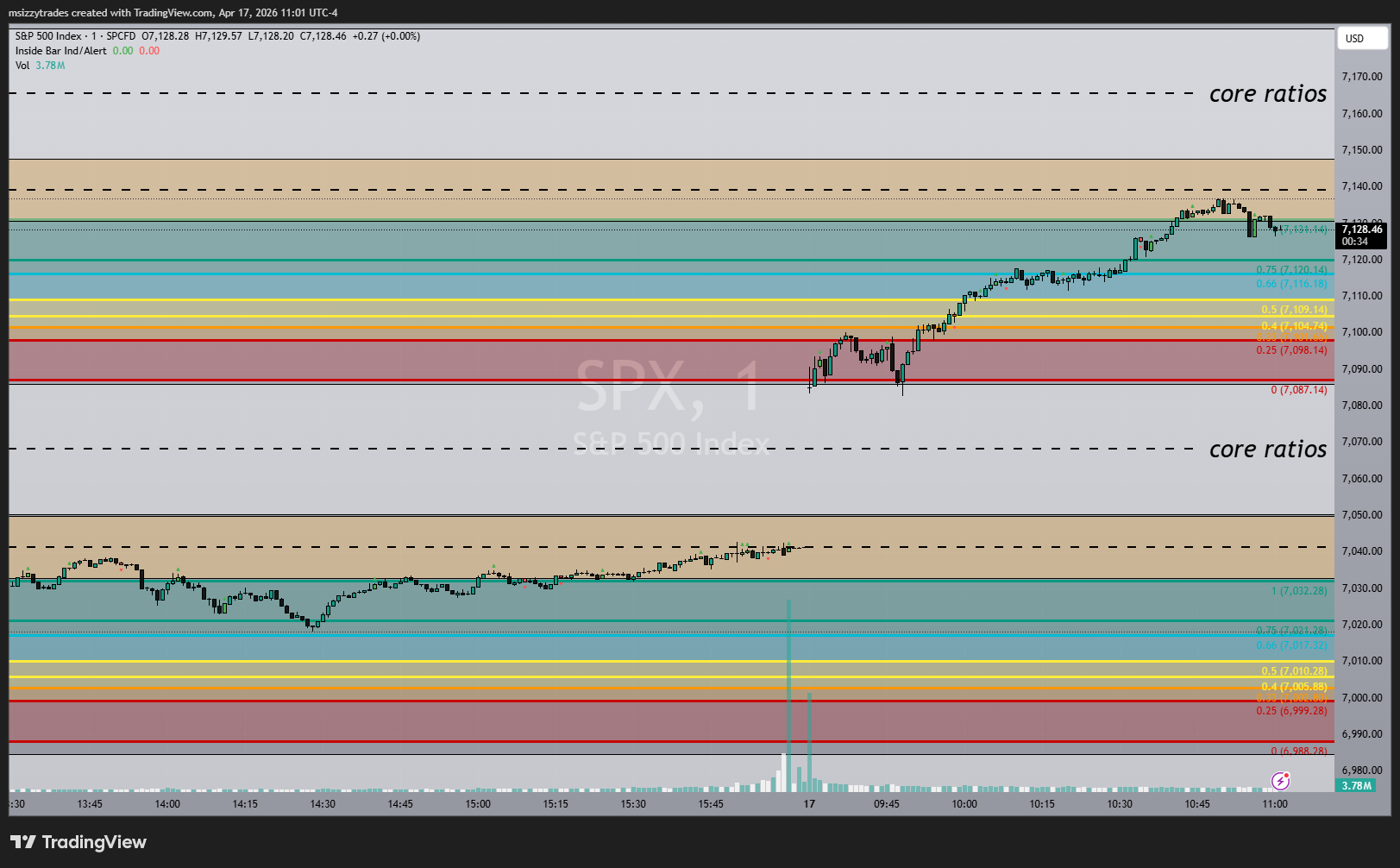Click the 10:15 time axis label
The image size is (1400, 868).
tap(1042, 804)
